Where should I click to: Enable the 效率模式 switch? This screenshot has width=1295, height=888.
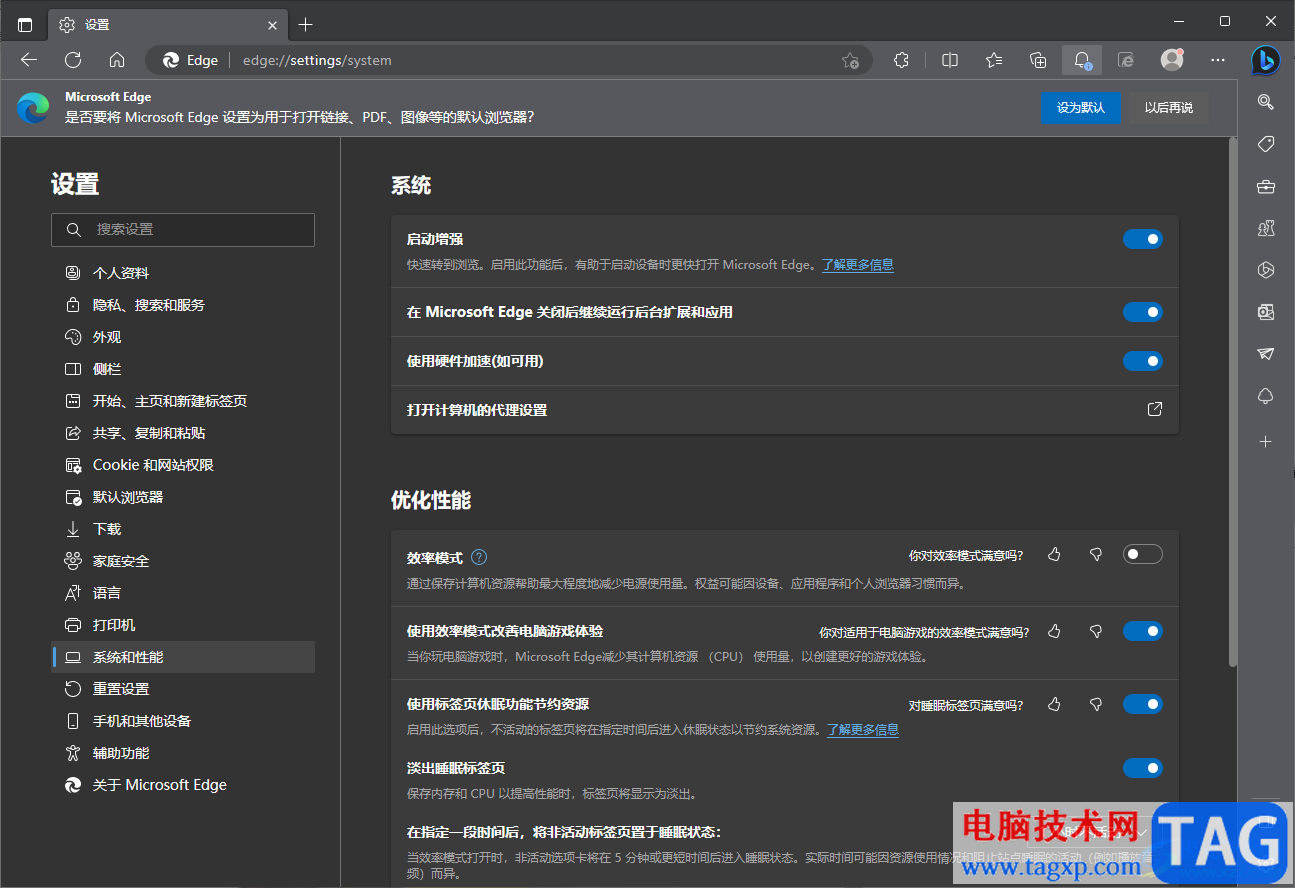[1143, 554]
